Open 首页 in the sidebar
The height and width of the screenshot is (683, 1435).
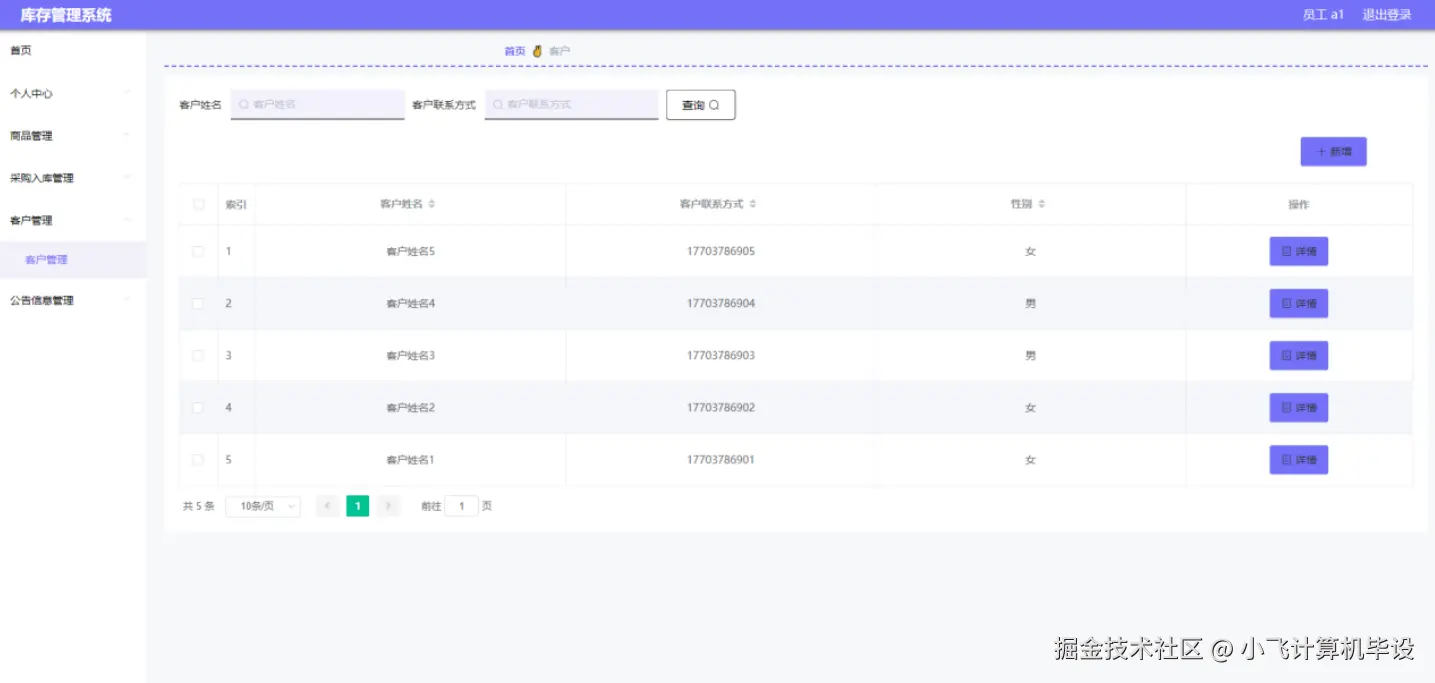coord(73,50)
